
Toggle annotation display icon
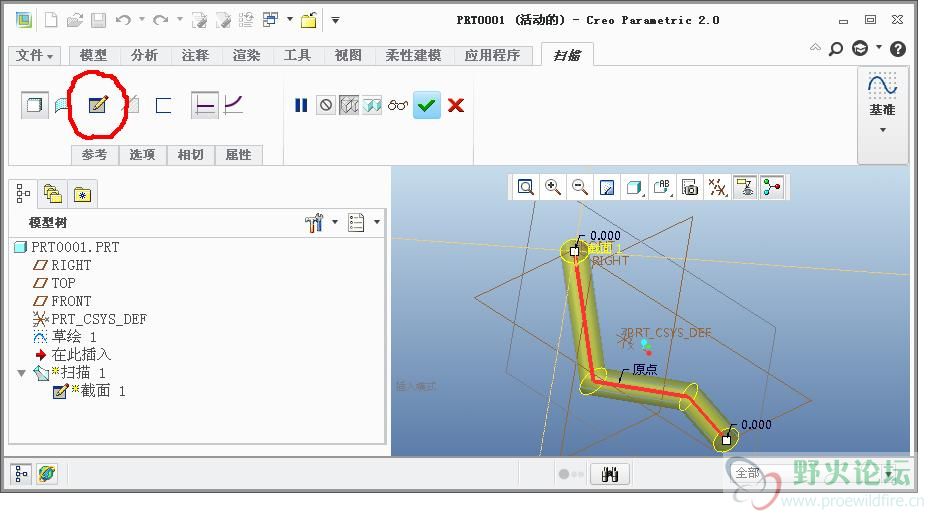pos(745,187)
